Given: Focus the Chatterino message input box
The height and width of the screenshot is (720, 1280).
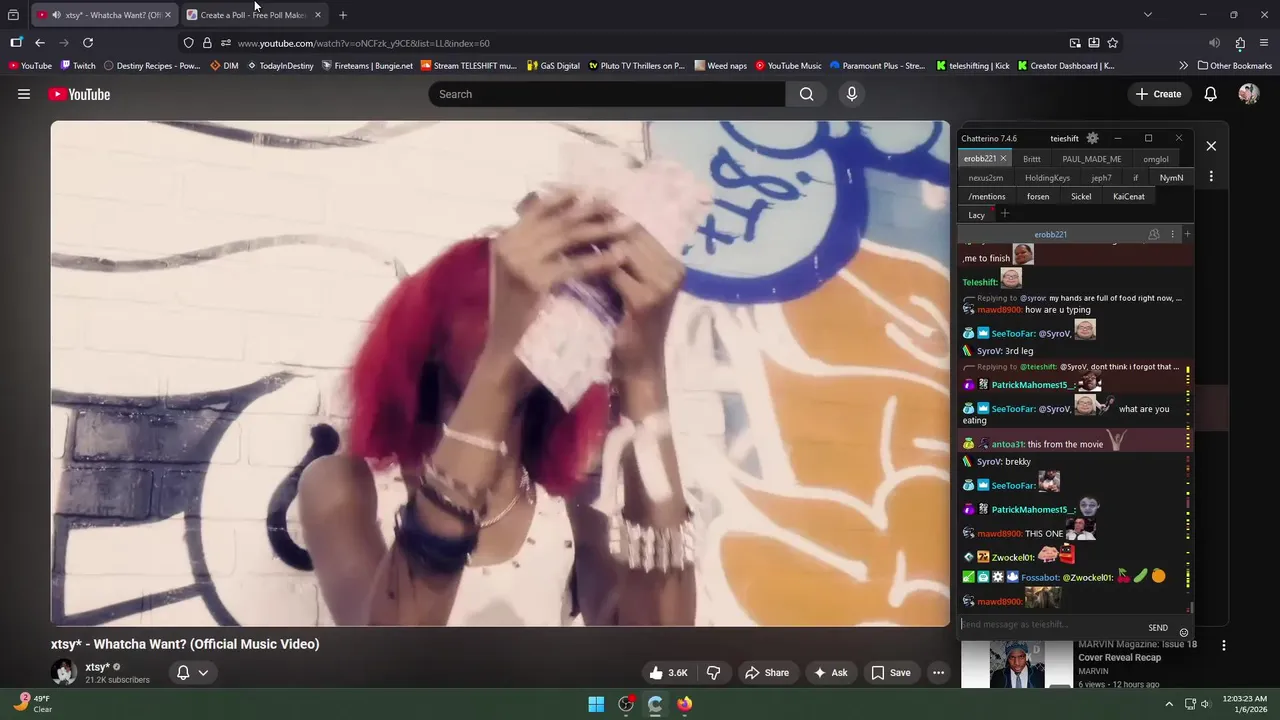Looking at the screenshot, I should click(1050, 625).
